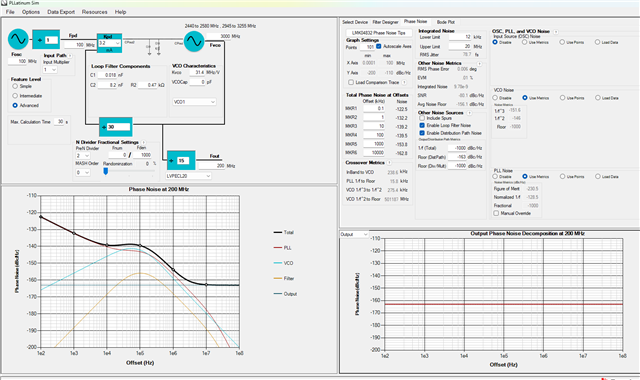The height and width of the screenshot is (380, 640).
Task: Click the info icon next to Crossover Metrics
Action: click(389, 162)
